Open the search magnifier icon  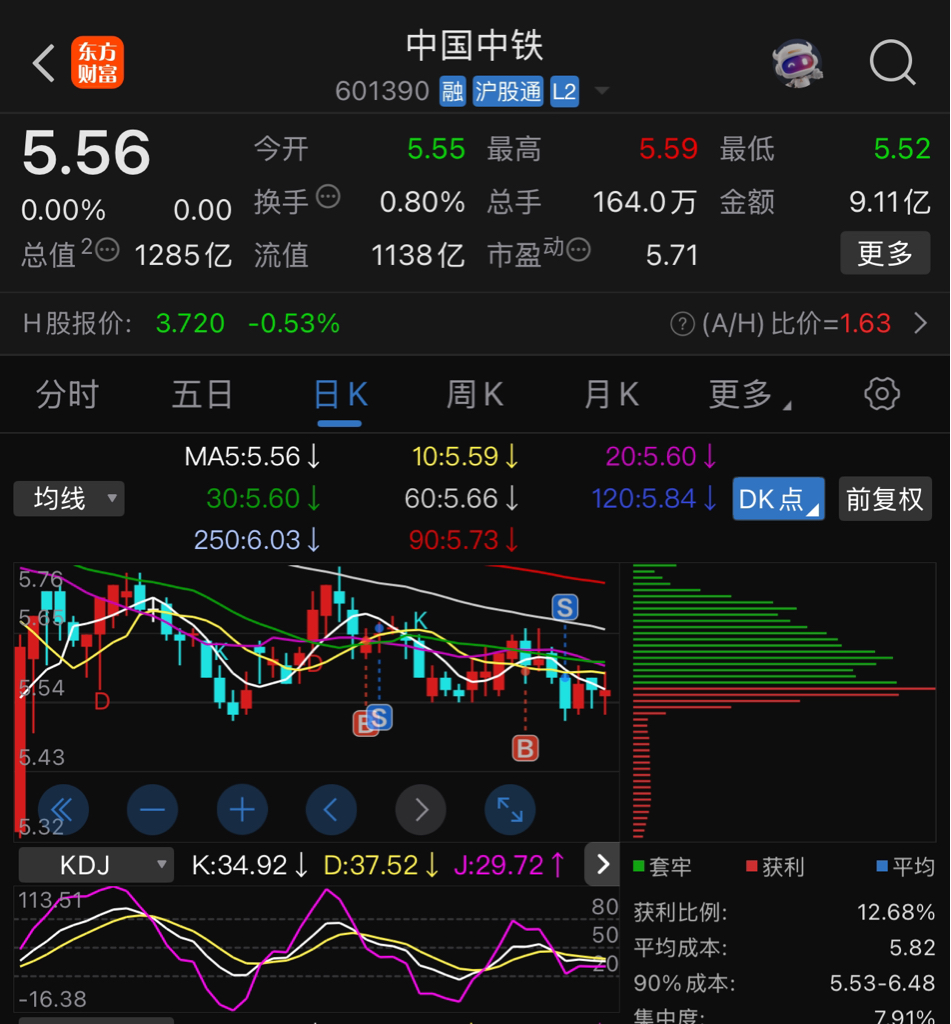pos(892,63)
